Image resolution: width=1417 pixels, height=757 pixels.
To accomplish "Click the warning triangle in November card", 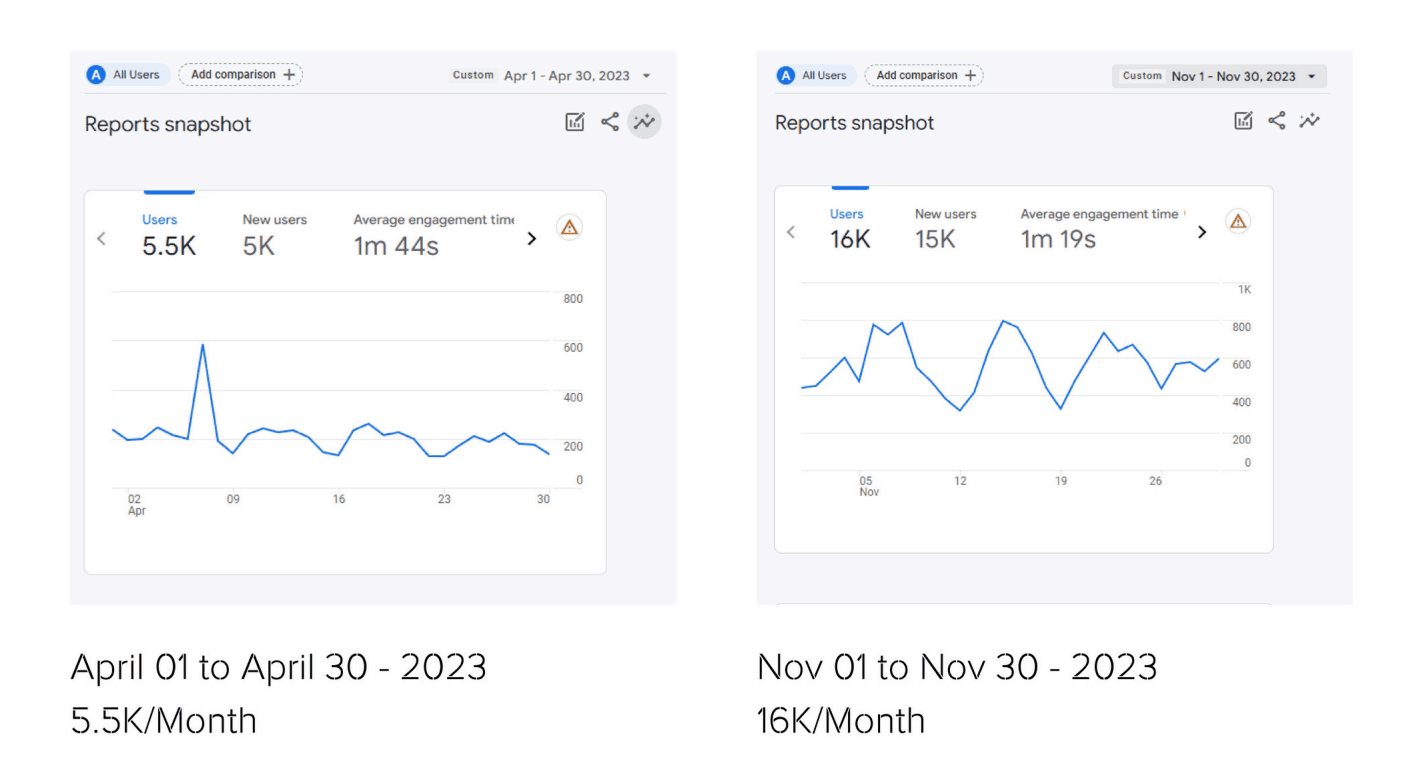I will point(1237,222).
